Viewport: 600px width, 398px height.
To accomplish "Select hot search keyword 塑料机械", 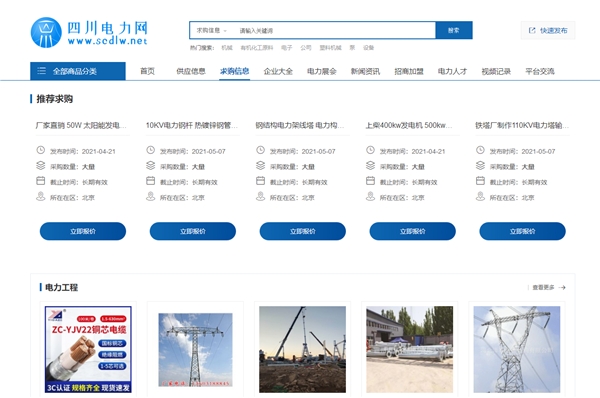I will [x=330, y=48].
